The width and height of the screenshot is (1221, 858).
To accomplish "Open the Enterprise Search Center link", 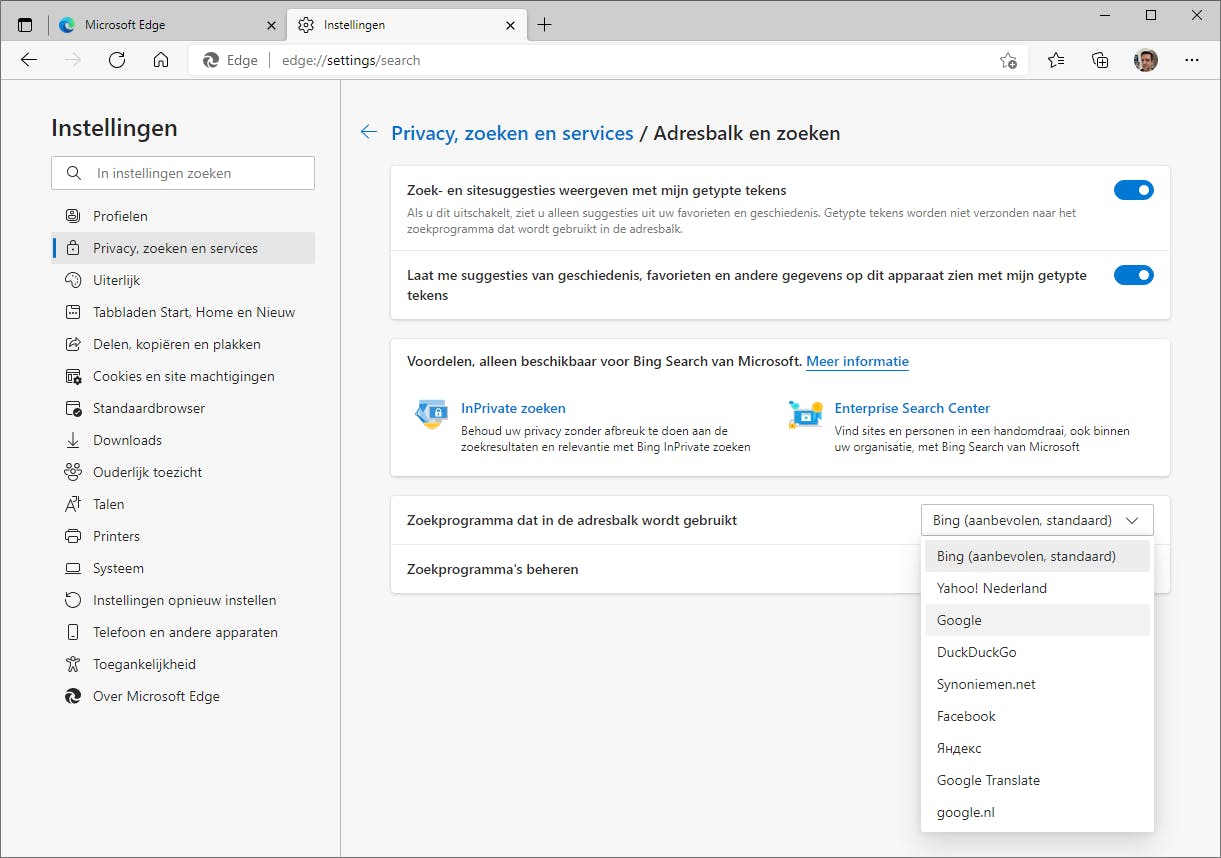I will [x=912, y=408].
